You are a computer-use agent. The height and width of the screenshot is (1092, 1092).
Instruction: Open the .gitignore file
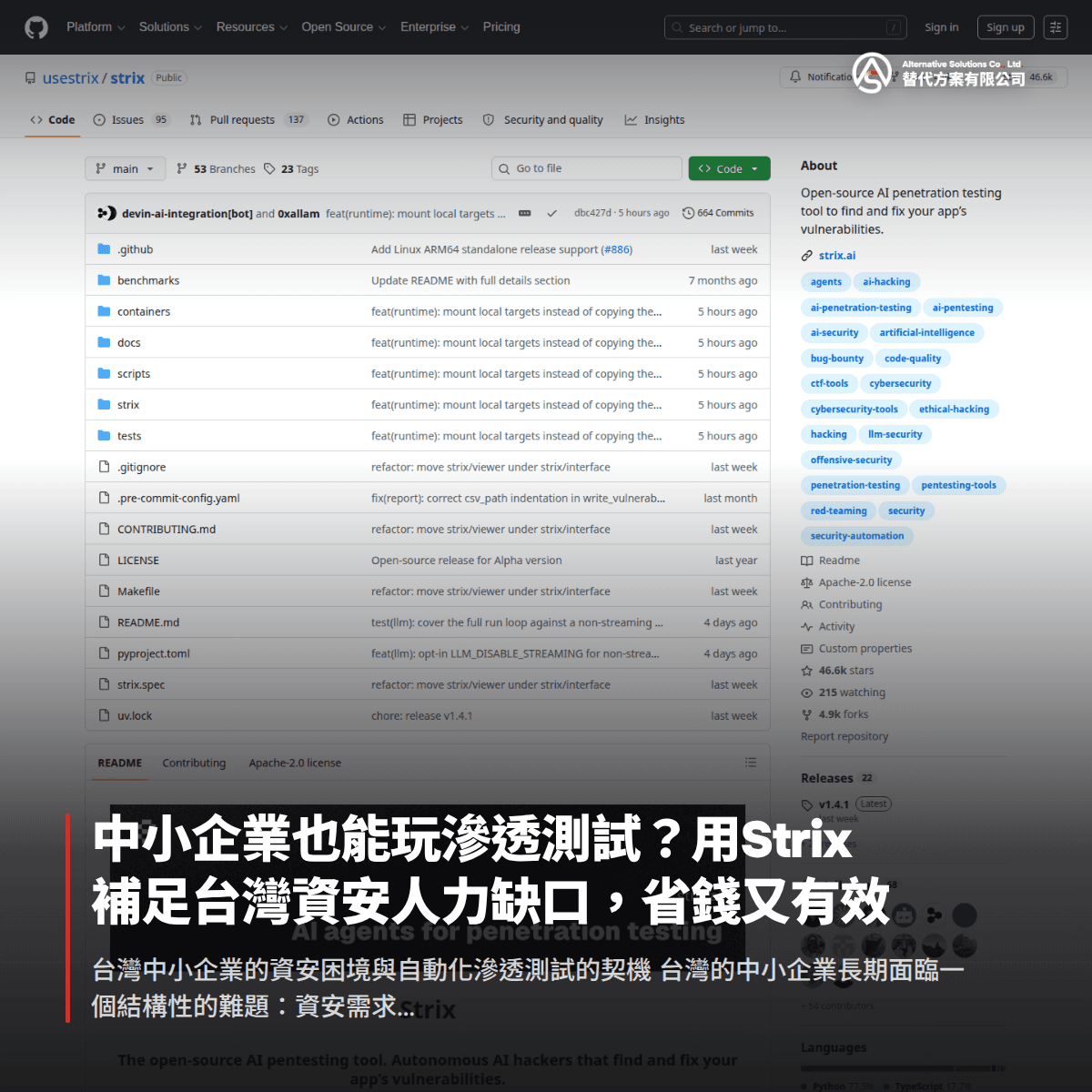[141, 467]
